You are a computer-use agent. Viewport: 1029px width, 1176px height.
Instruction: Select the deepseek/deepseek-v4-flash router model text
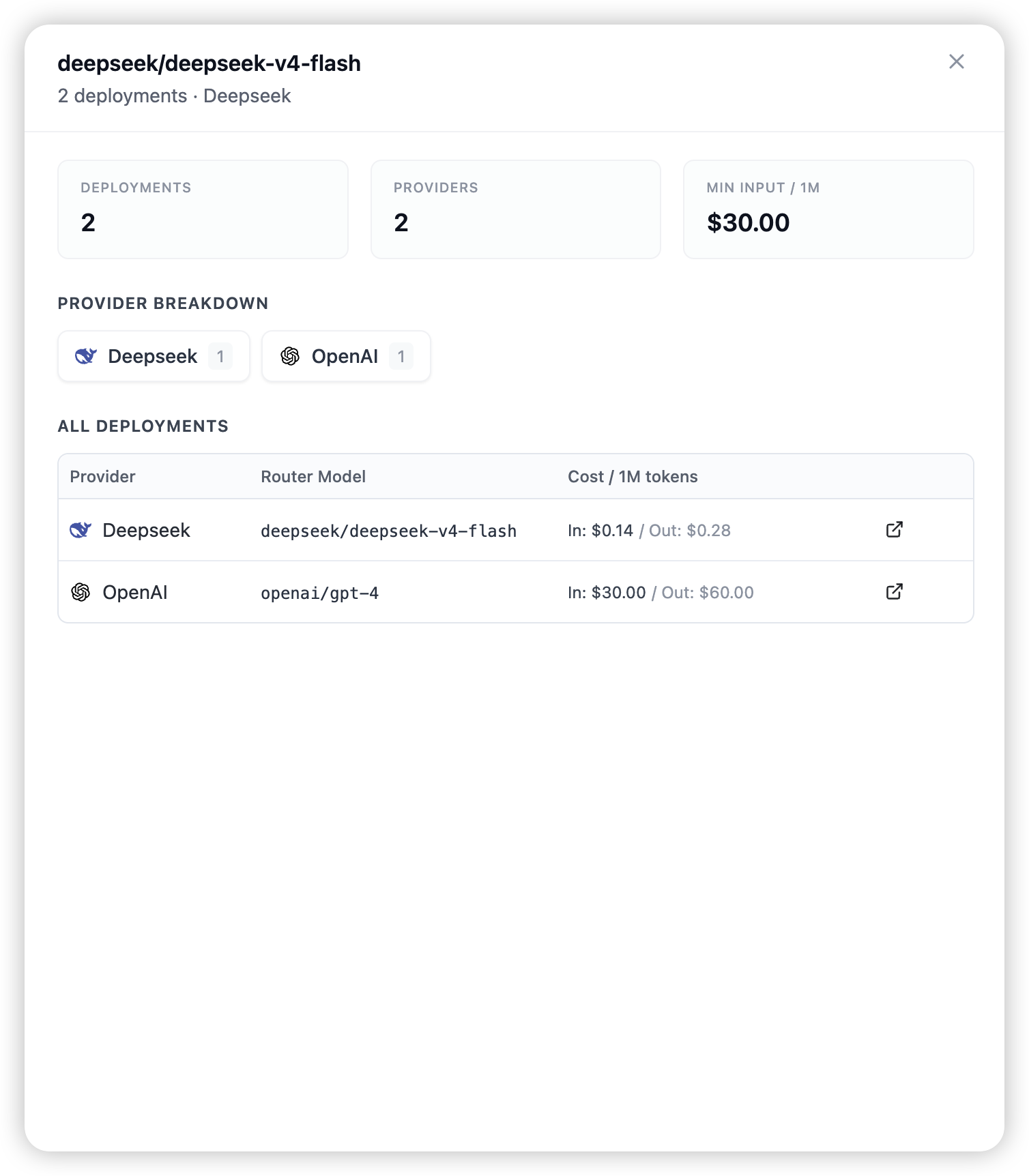click(x=388, y=531)
